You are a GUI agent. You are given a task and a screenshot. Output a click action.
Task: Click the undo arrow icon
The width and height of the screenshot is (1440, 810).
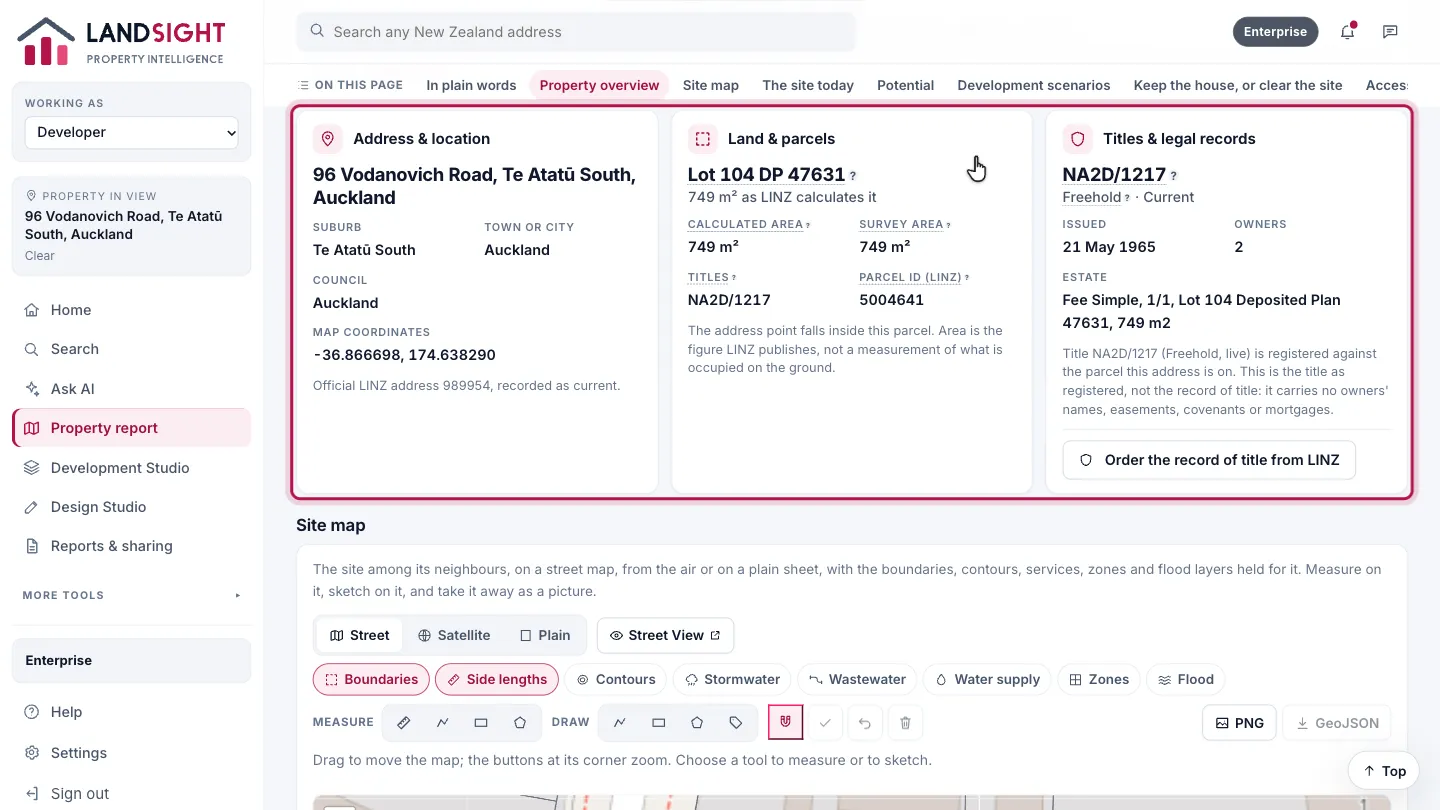[x=865, y=722]
